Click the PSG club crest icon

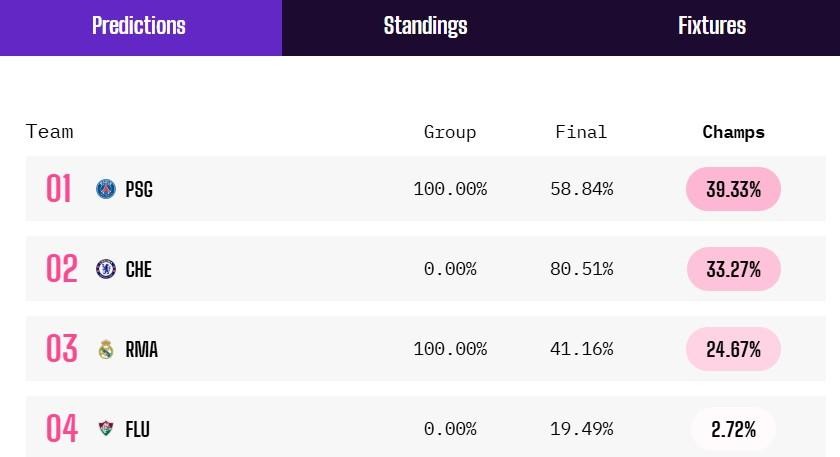pyautogui.click(x=106, y=189)
